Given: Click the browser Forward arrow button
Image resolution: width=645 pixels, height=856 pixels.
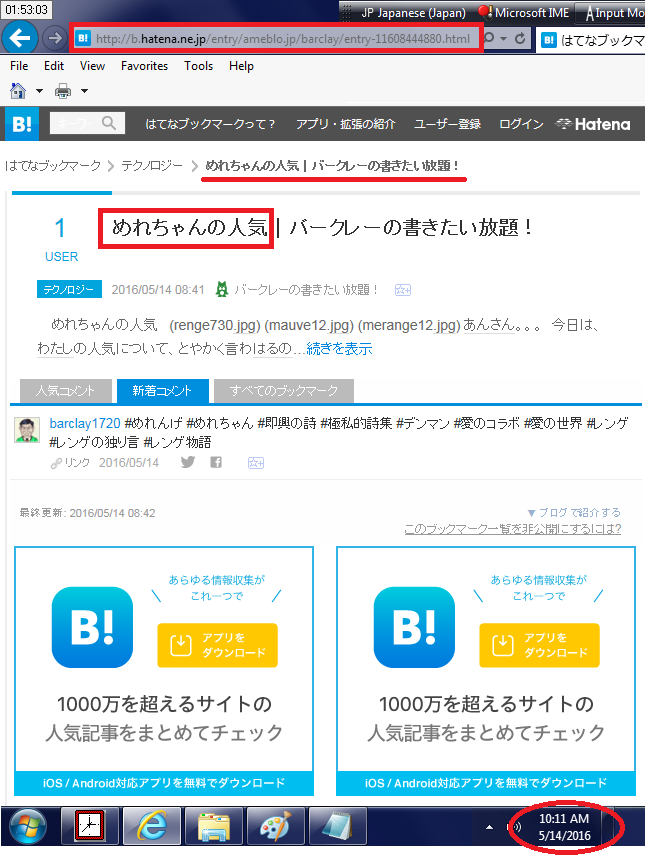Looking at the screenshot, I should coord(54,38).
